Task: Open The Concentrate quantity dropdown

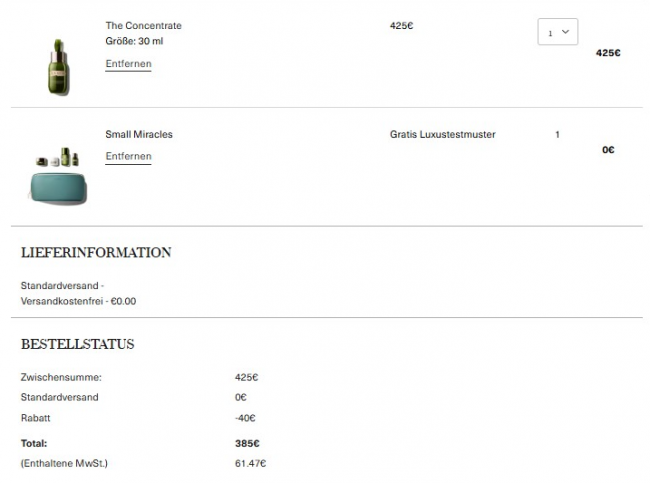Action: [x=557, y=33]
